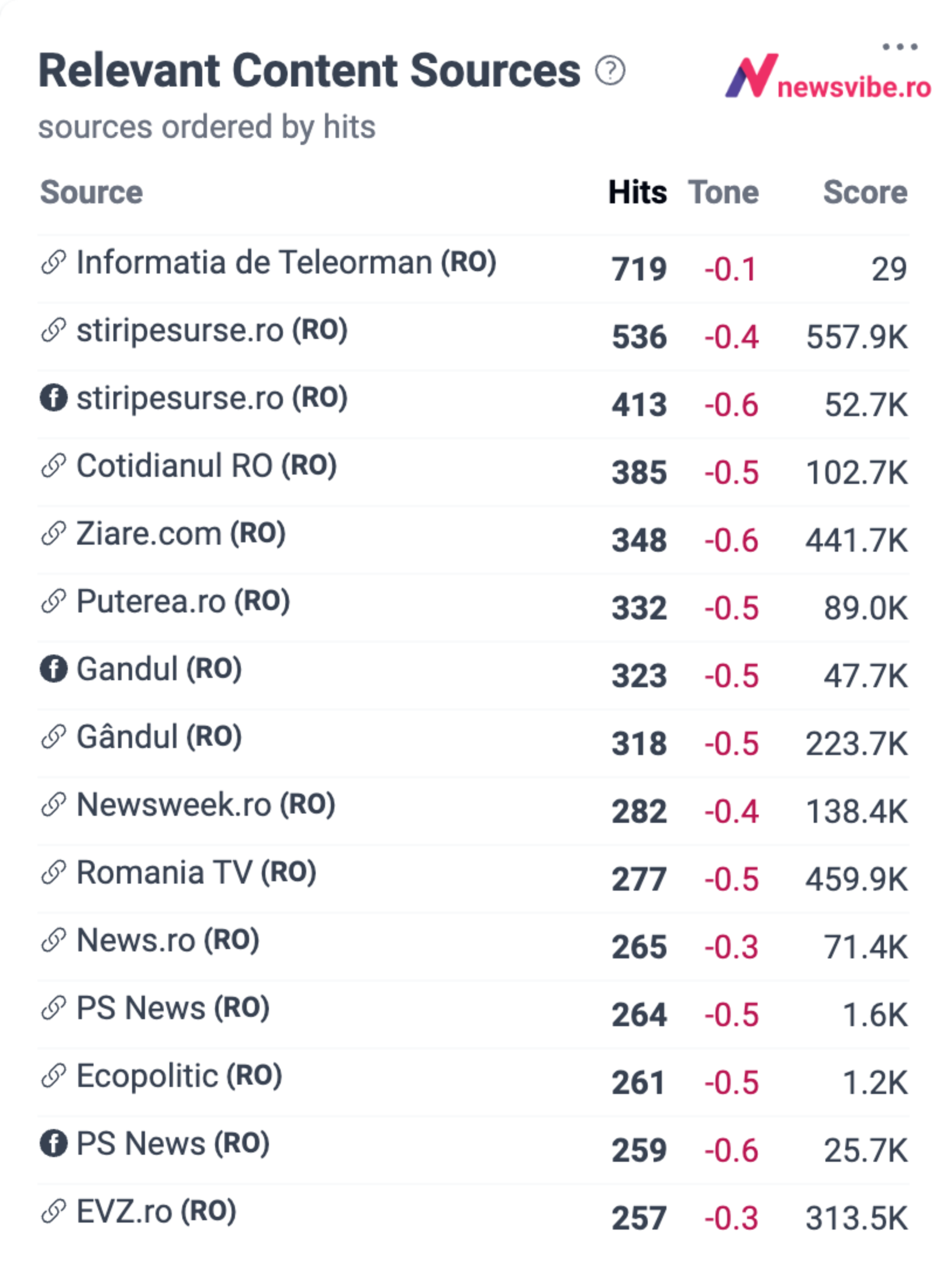Viewport: 947px width, 1288px height.
Task: Click link icon beside Informatia de Teleorman
Action: pyautogui.click(x=54, y=262)
